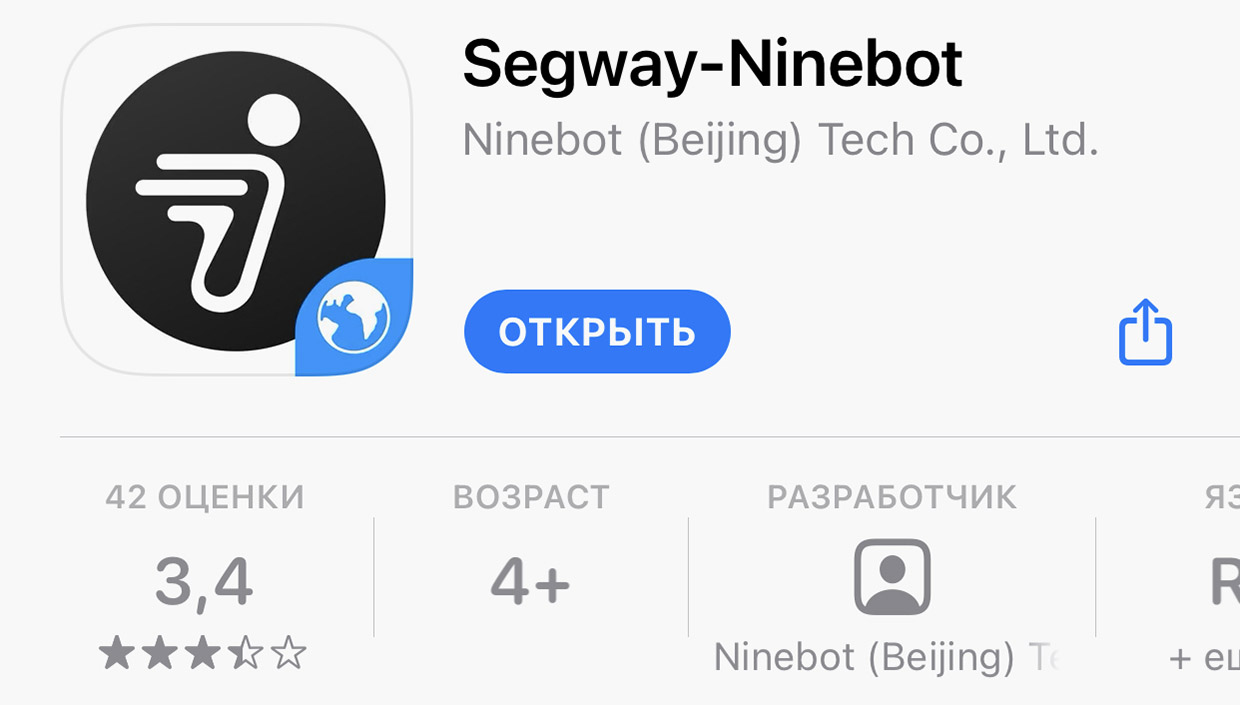This screenshot has width=1240, height=705.
Task: Click the empty fifth rating star
Action: [288, 655]
